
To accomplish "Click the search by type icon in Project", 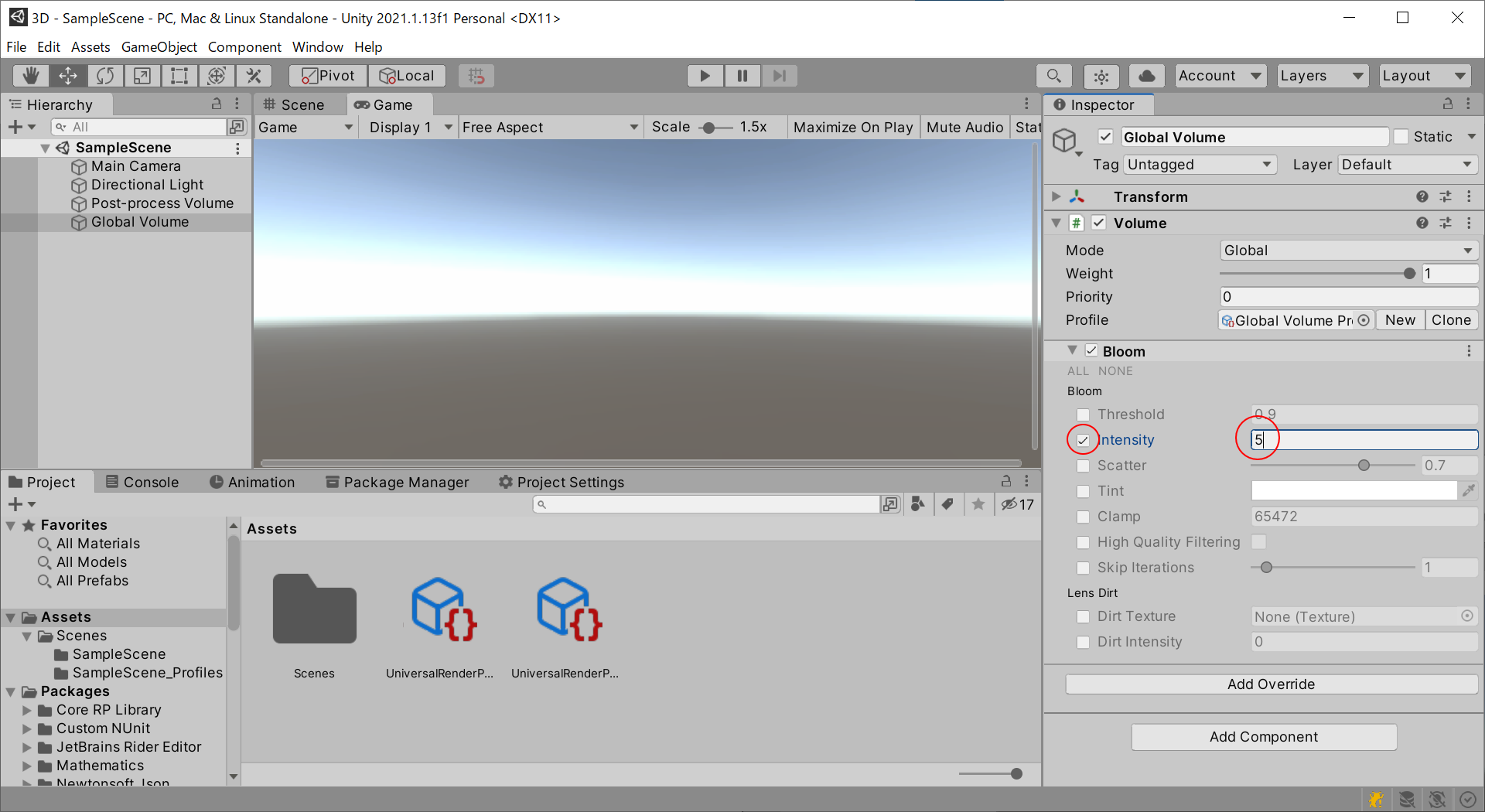I will coord(918,504).
